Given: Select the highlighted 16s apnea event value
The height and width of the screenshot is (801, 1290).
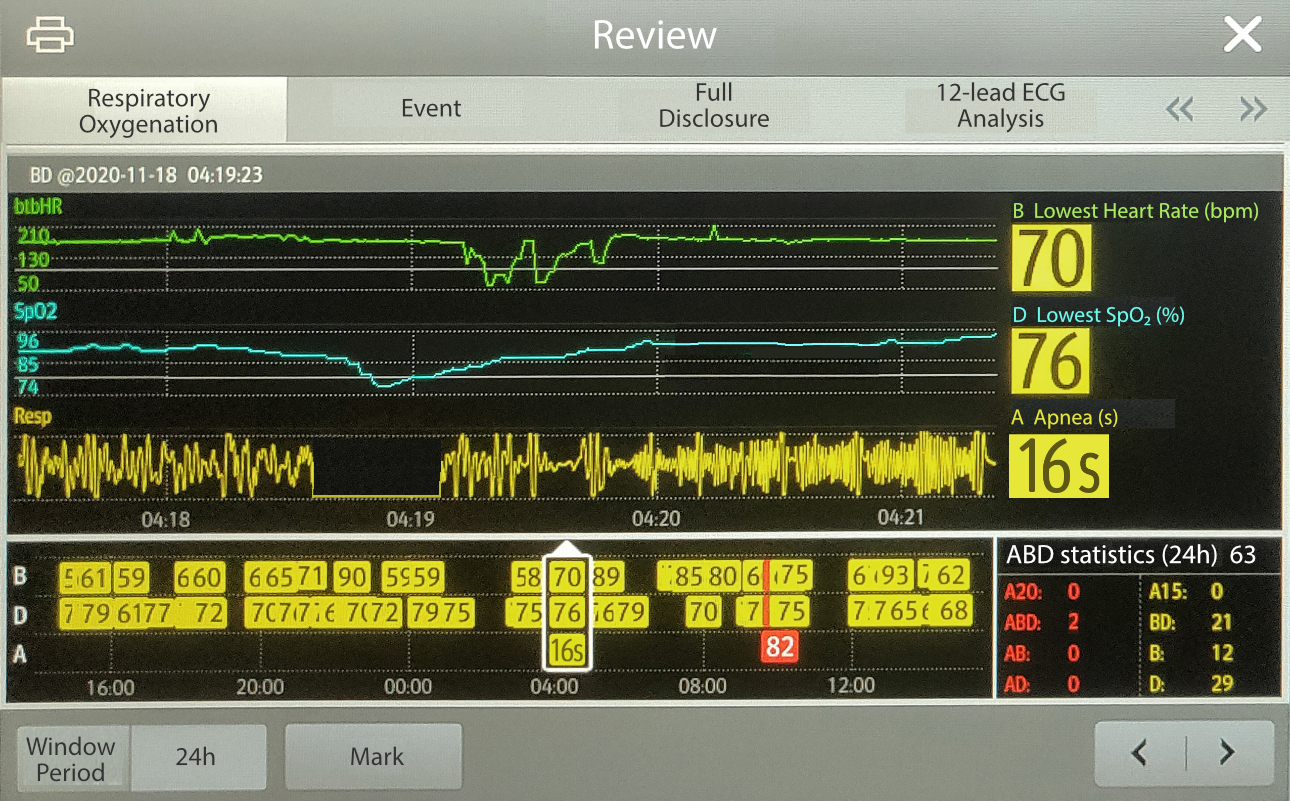Looking at the screenshot, I should 1058,465.
